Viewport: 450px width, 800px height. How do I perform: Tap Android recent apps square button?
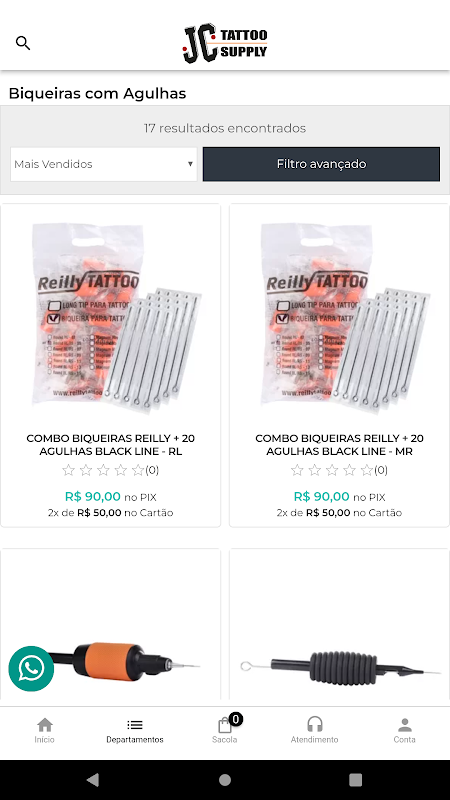(x=356, y=780)
